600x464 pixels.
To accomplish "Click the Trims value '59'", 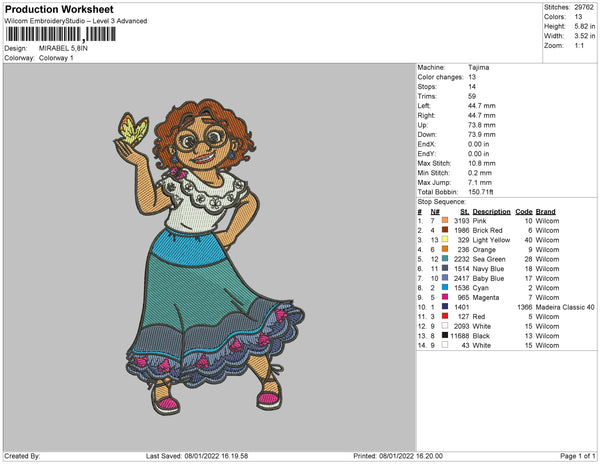I will click(x=472, y=96).
